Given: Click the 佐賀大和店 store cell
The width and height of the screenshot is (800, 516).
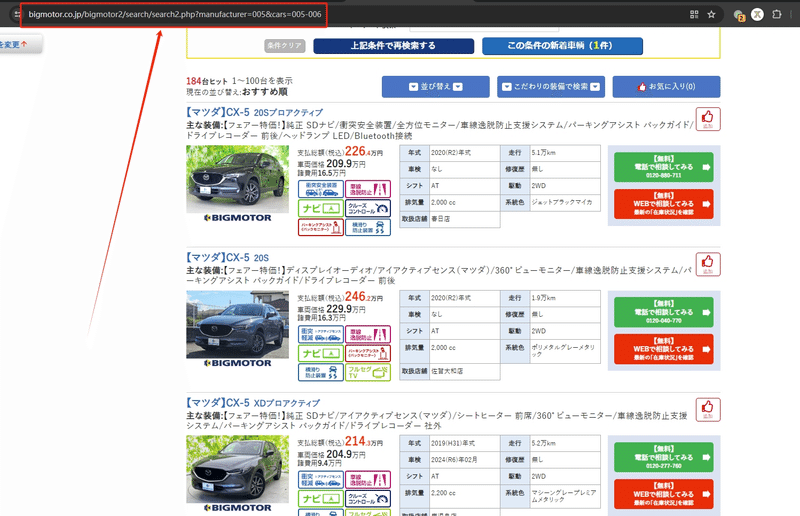Looking at the screenshot, I should [x=464, y=372].
